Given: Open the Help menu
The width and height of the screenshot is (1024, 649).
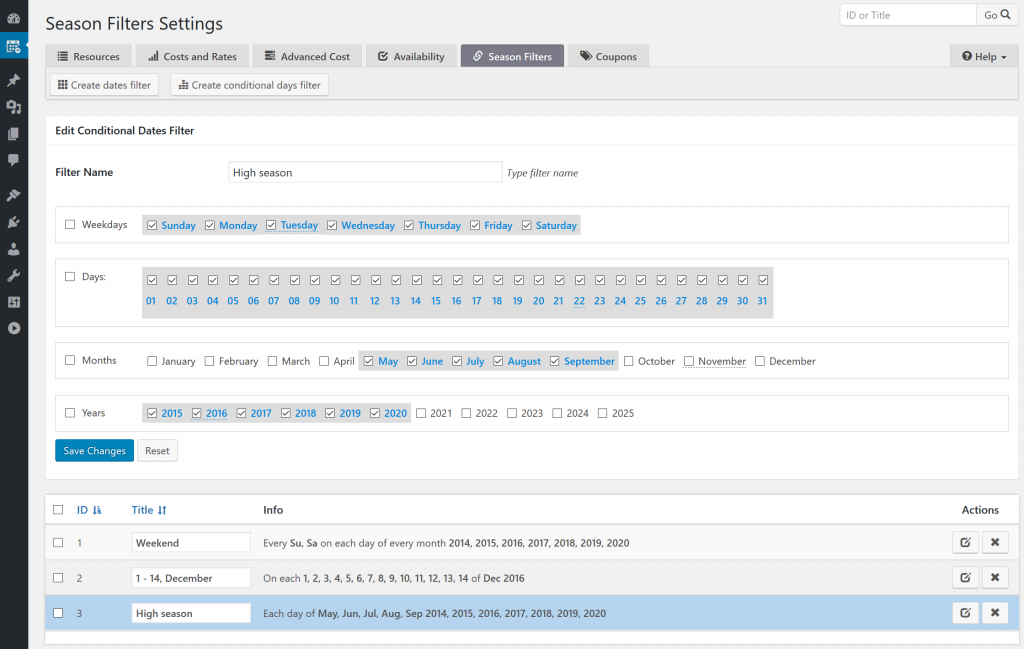Looking at the screenshot, I should click(983, 56).
